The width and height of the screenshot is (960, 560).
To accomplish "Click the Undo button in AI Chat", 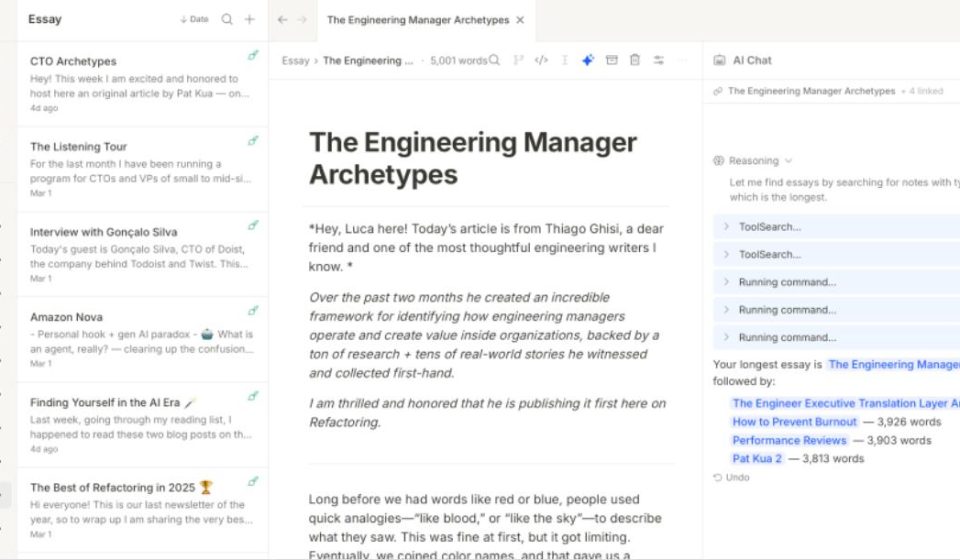I will (x=732, y=477).
